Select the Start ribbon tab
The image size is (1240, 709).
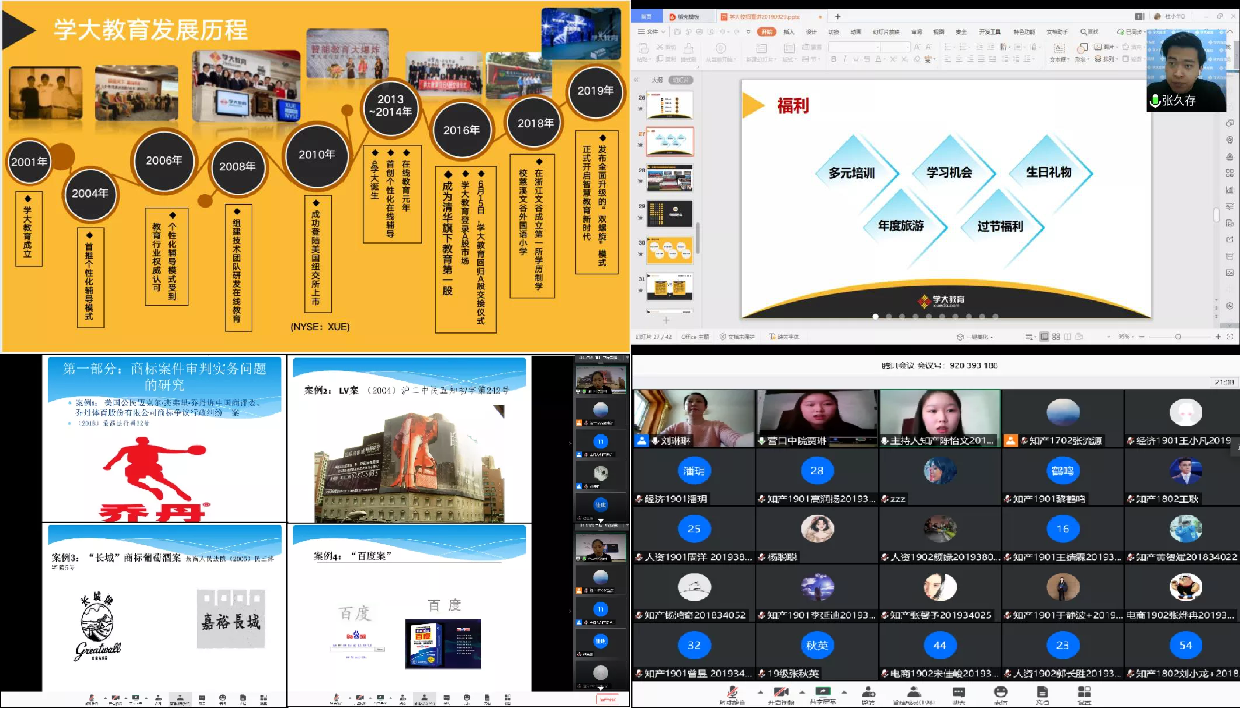766,31
